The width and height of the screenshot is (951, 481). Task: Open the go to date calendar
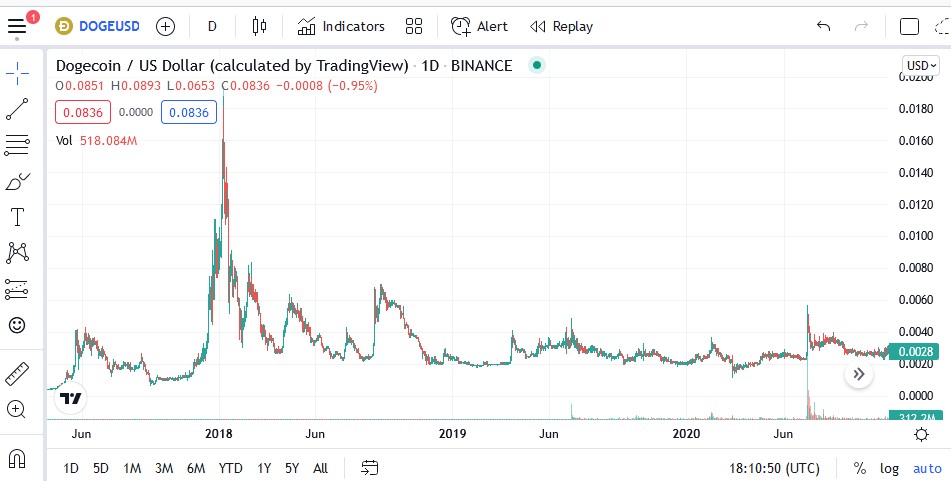(369, 468)
